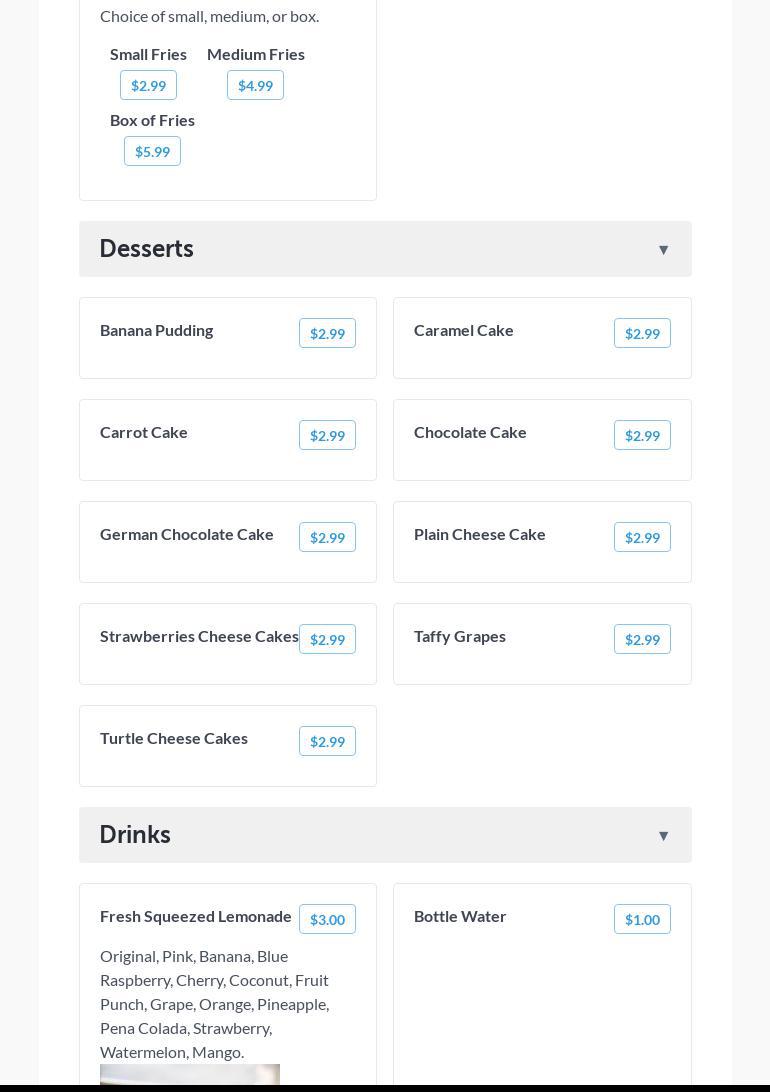
Task: Collapse the Desserts section arrow
Action: [x=663, y=250]
